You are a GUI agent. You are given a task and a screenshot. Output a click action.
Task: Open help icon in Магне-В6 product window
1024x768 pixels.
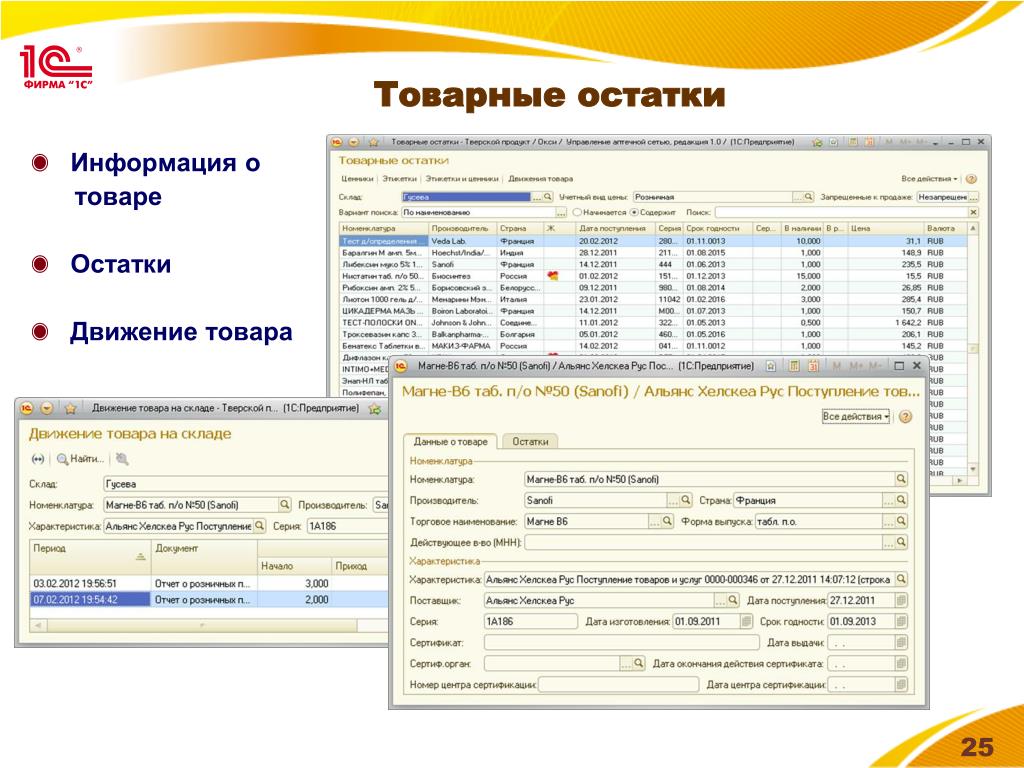coord(905,417)
